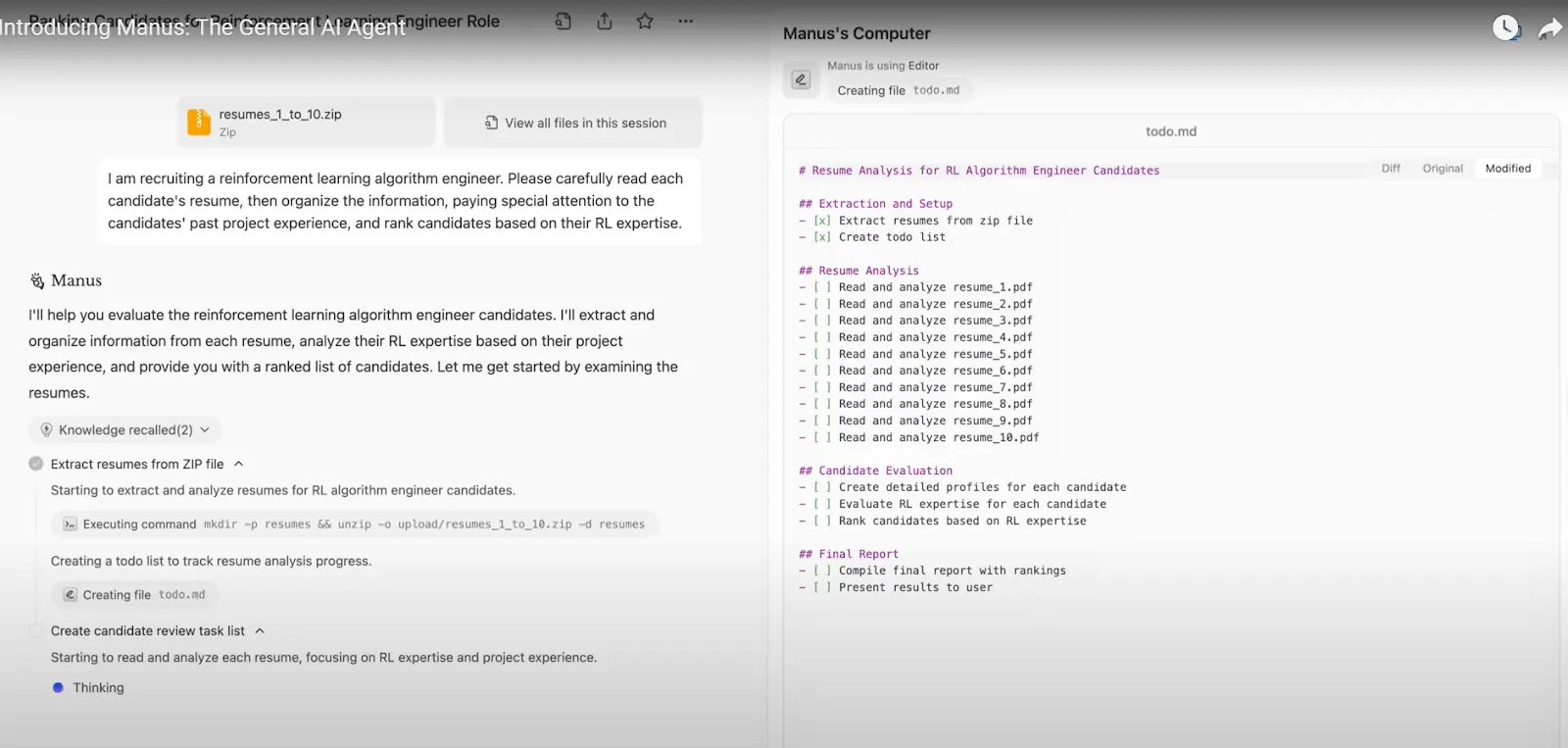Click the Editor pencil icon in Manus's Computer

801,79
